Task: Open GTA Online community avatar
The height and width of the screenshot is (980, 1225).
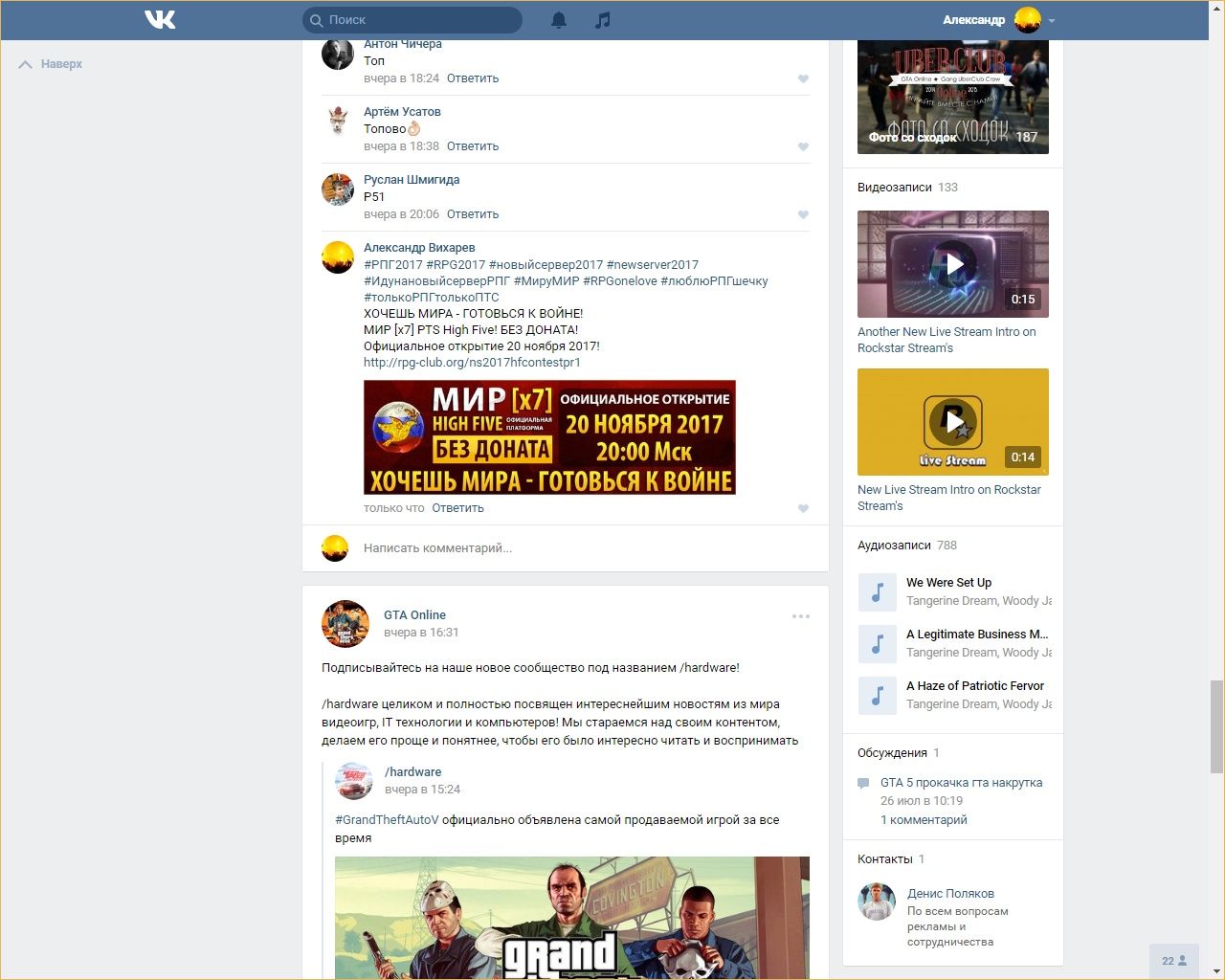Action: (x=345, y=624)
